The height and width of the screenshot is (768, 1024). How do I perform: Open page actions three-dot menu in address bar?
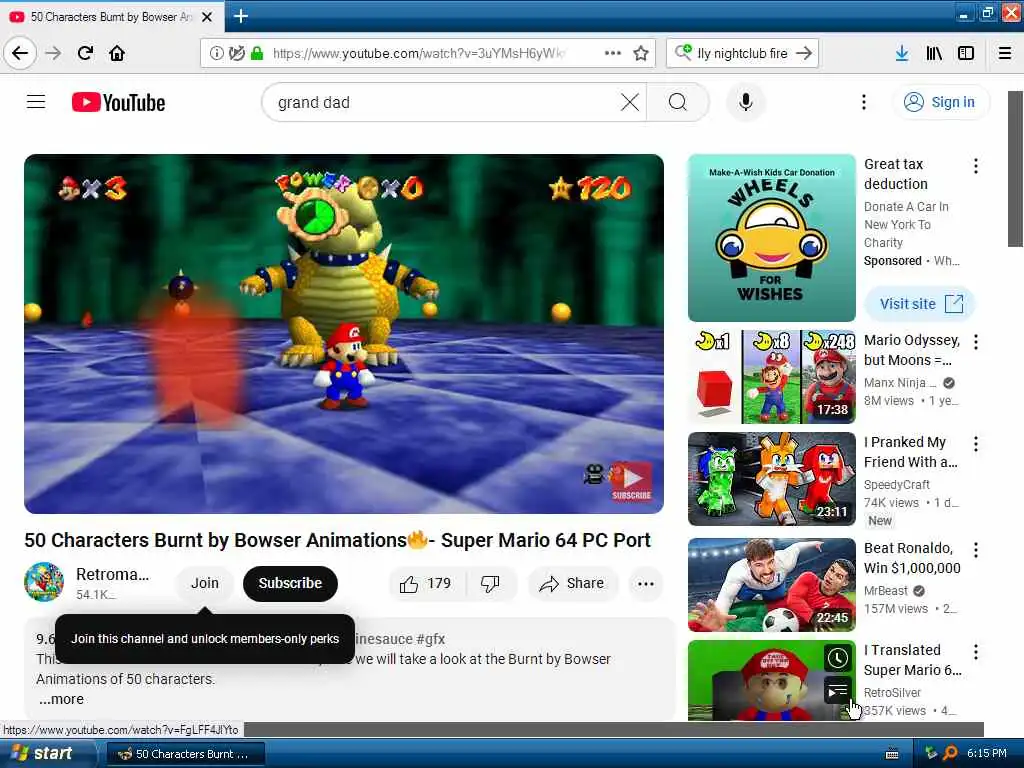coord(613,53)
